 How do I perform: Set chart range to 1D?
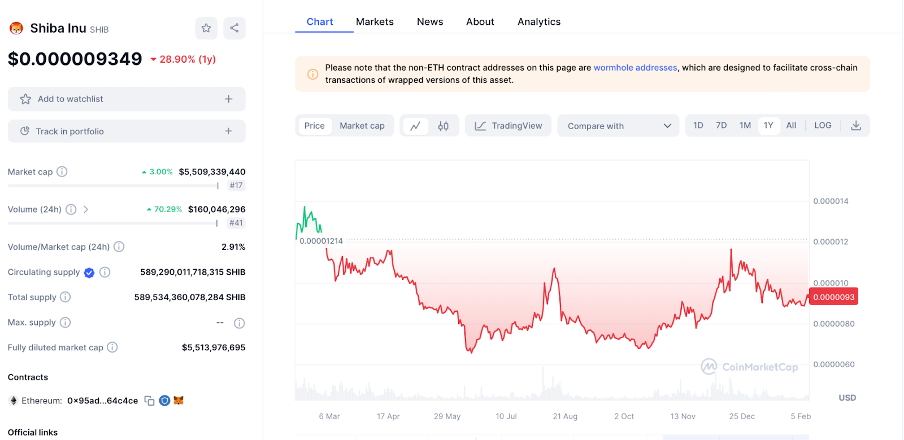(698, 125)
